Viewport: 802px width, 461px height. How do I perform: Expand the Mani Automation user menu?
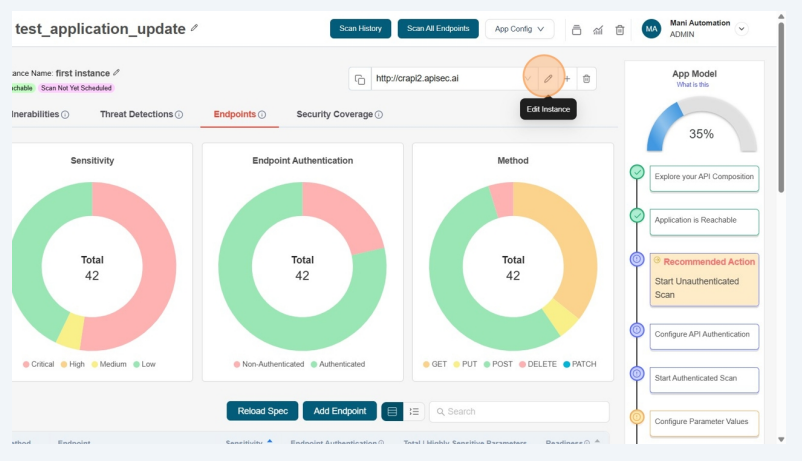pos(742,29)
